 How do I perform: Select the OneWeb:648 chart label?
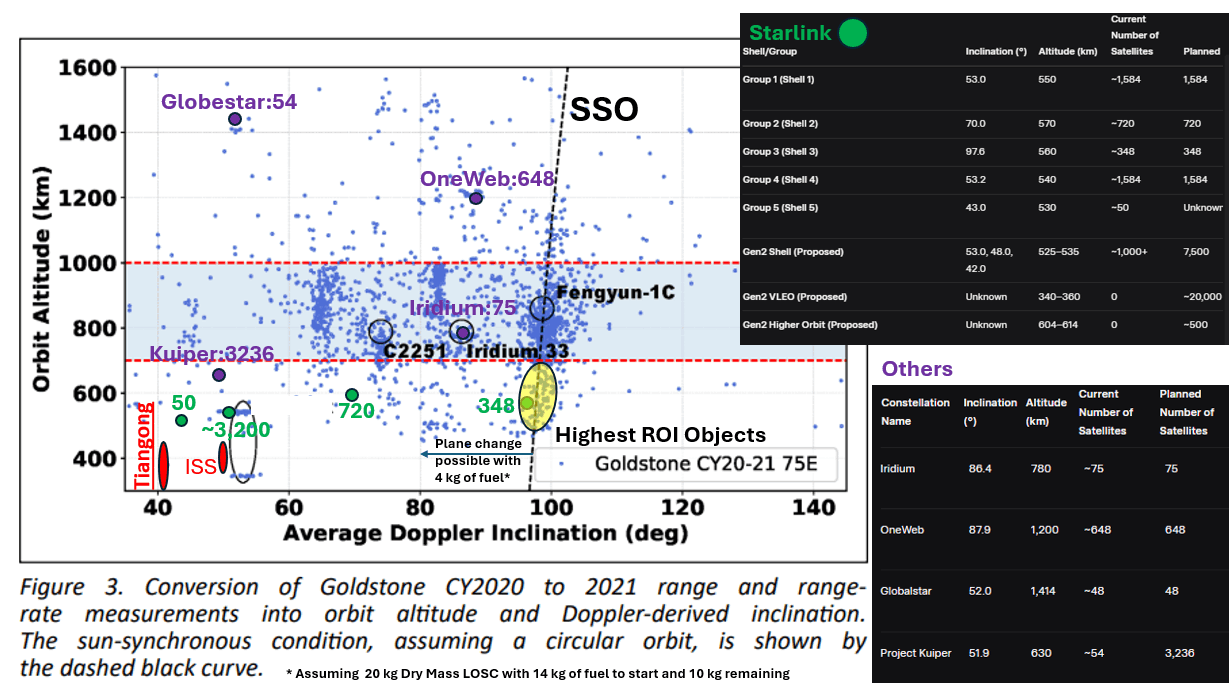coord(487,179)
